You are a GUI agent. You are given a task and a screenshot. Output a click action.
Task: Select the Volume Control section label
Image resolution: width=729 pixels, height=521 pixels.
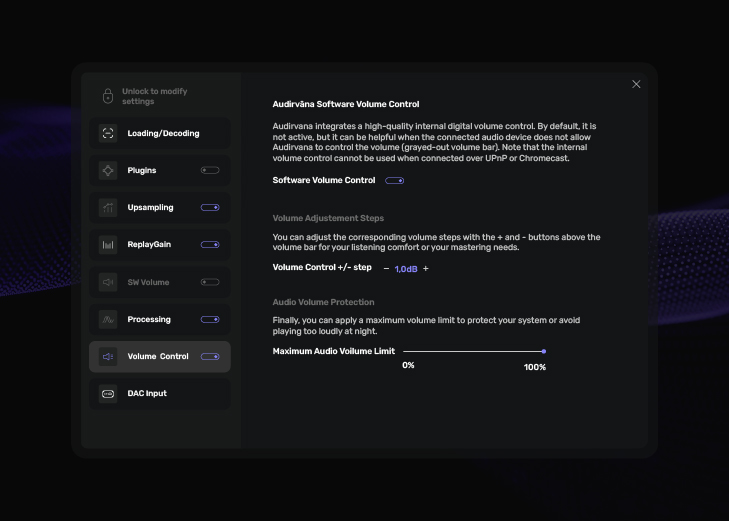[158, 356]
